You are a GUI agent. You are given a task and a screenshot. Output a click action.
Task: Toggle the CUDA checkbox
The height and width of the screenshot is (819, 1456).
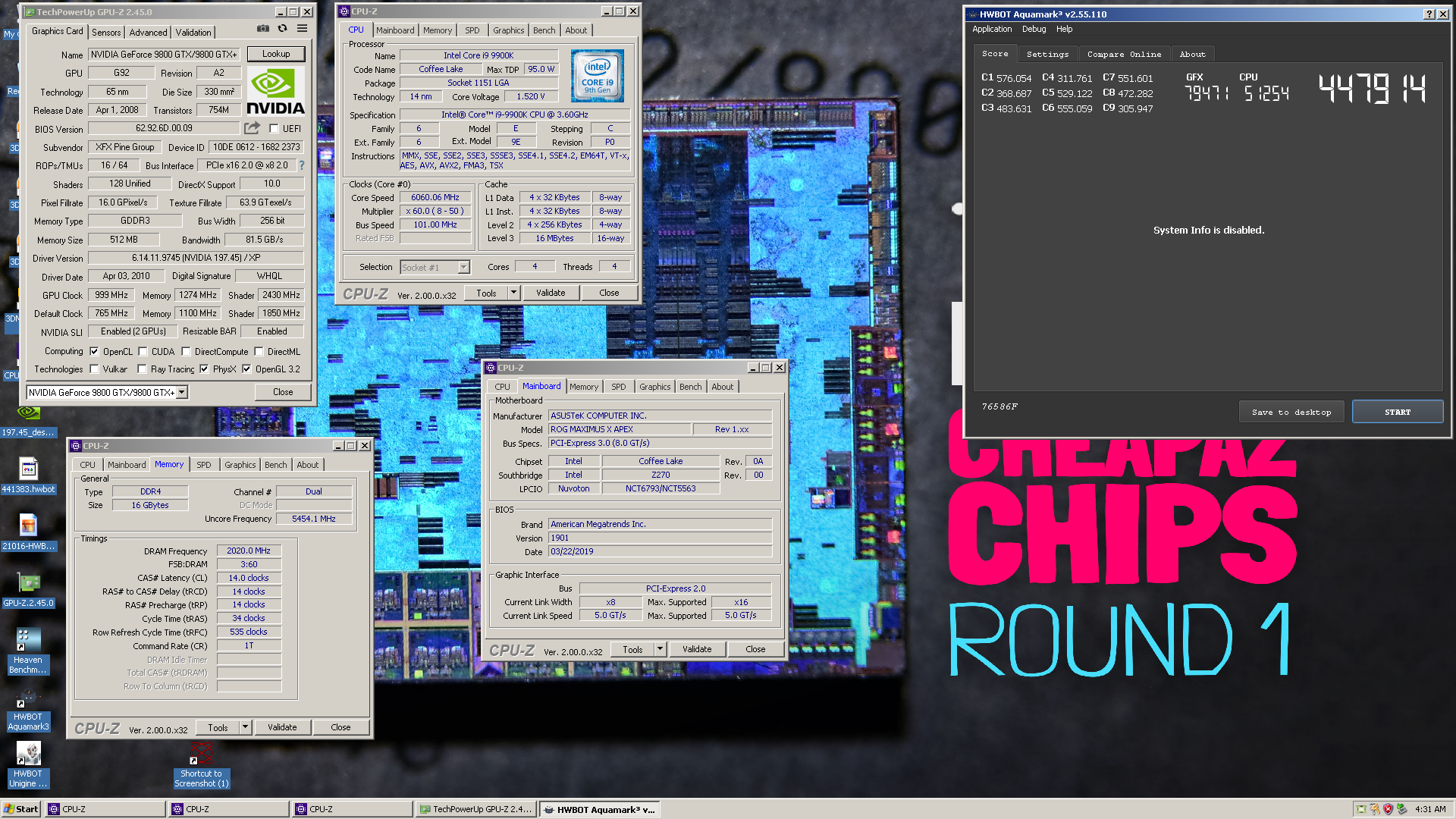(143, 351)
